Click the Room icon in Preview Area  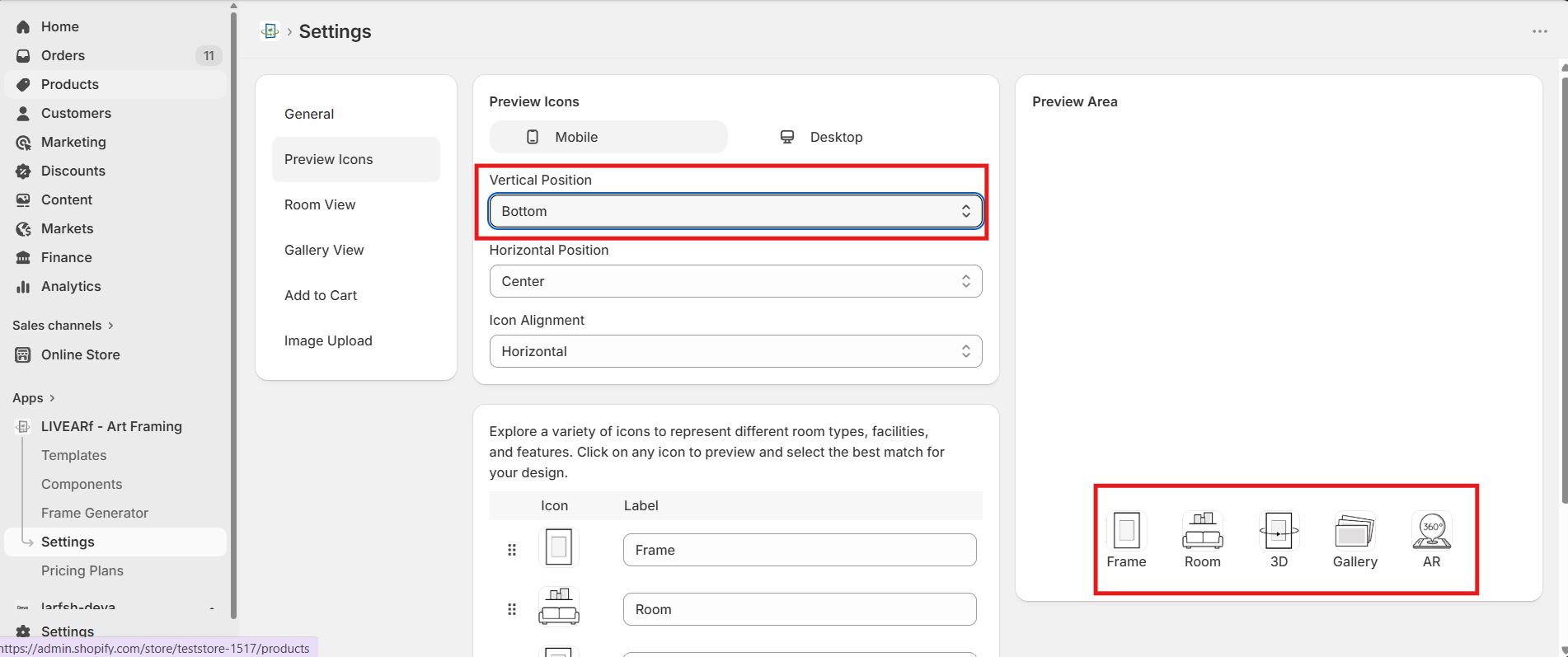tap(1203, 531)
